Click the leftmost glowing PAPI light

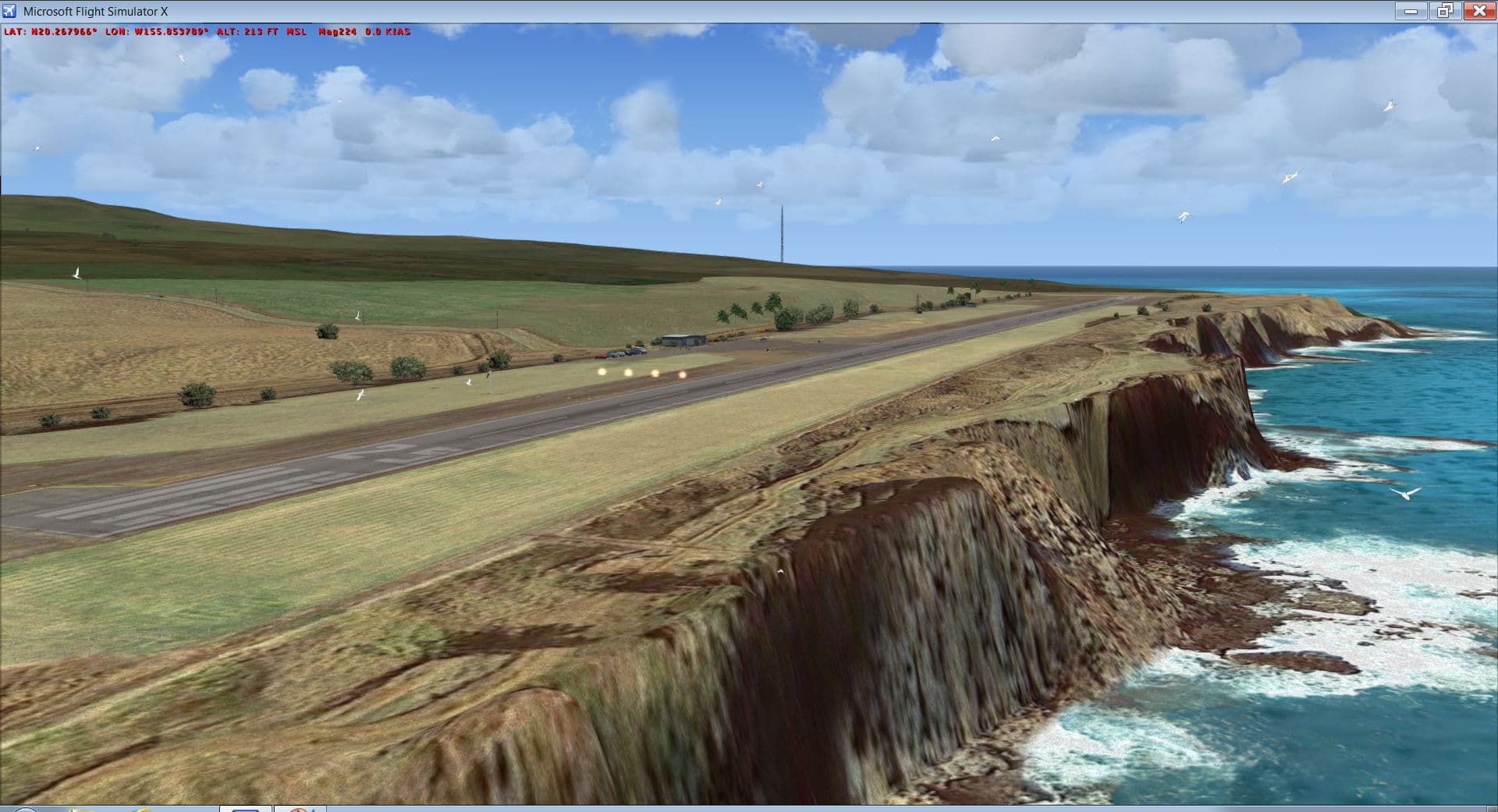[x=602, y=372]
